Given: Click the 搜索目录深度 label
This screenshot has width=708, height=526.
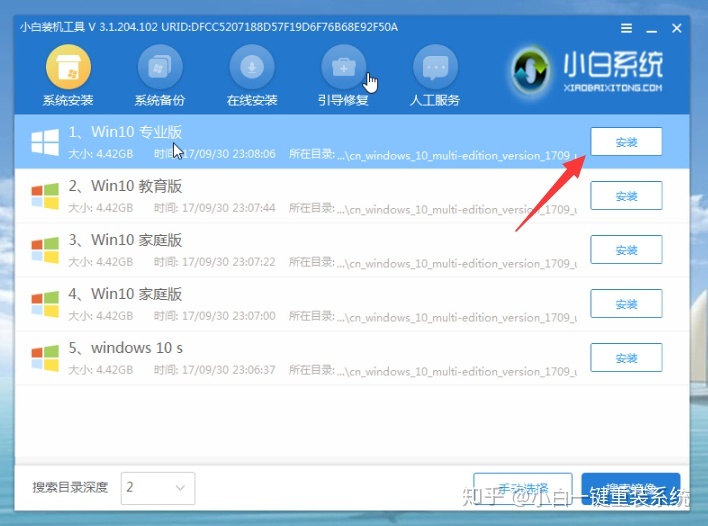Looking at the screenshot, I should coord(70,488).
